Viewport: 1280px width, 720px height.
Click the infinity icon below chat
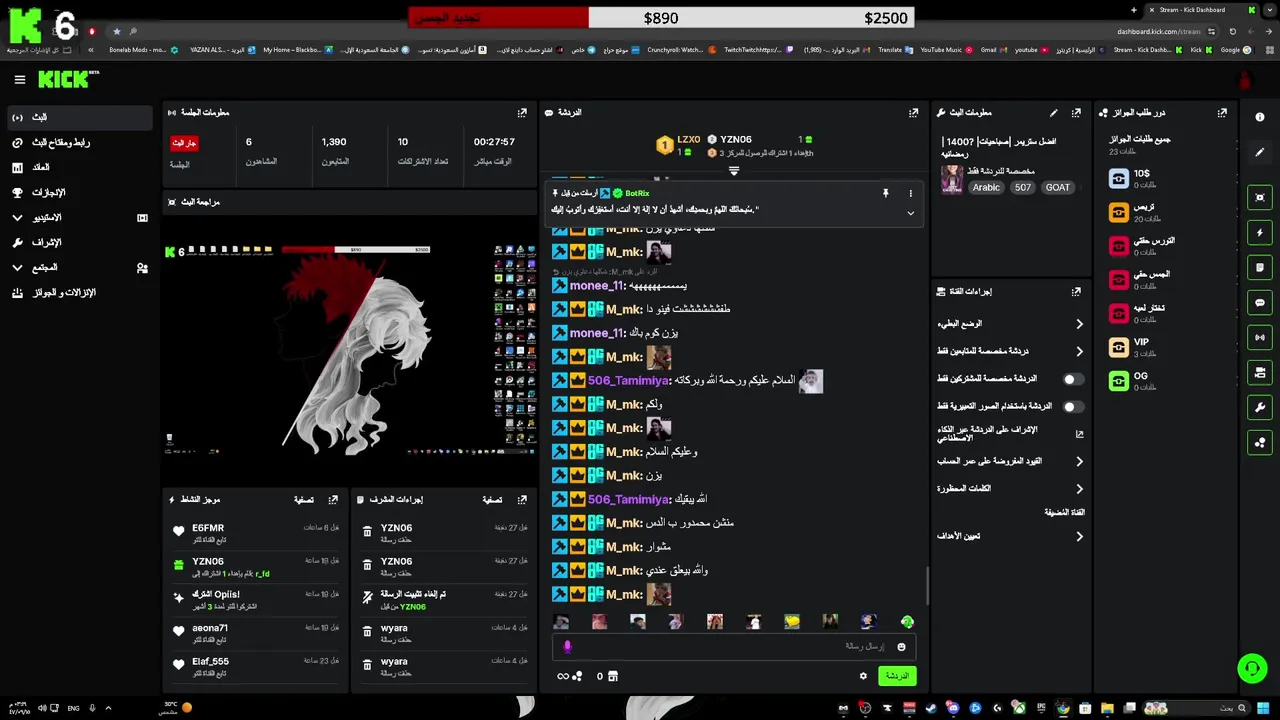pyautogui.click(x=563, y=676)
